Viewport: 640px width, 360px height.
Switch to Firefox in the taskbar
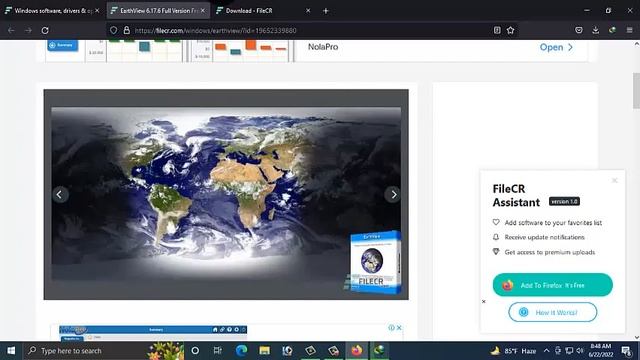coord(356,351)
